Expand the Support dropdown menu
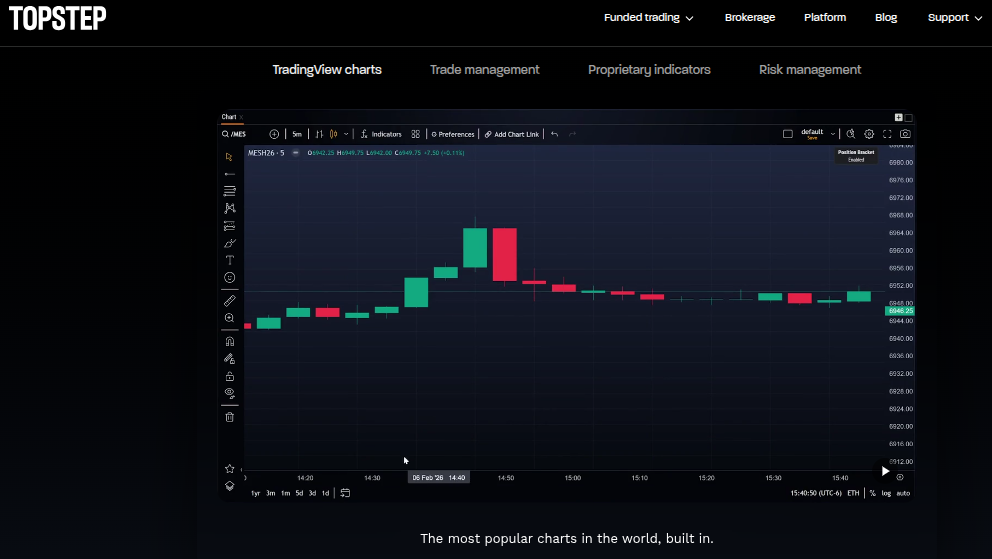This screenshot has height=559, width=992. click(955, 18)
